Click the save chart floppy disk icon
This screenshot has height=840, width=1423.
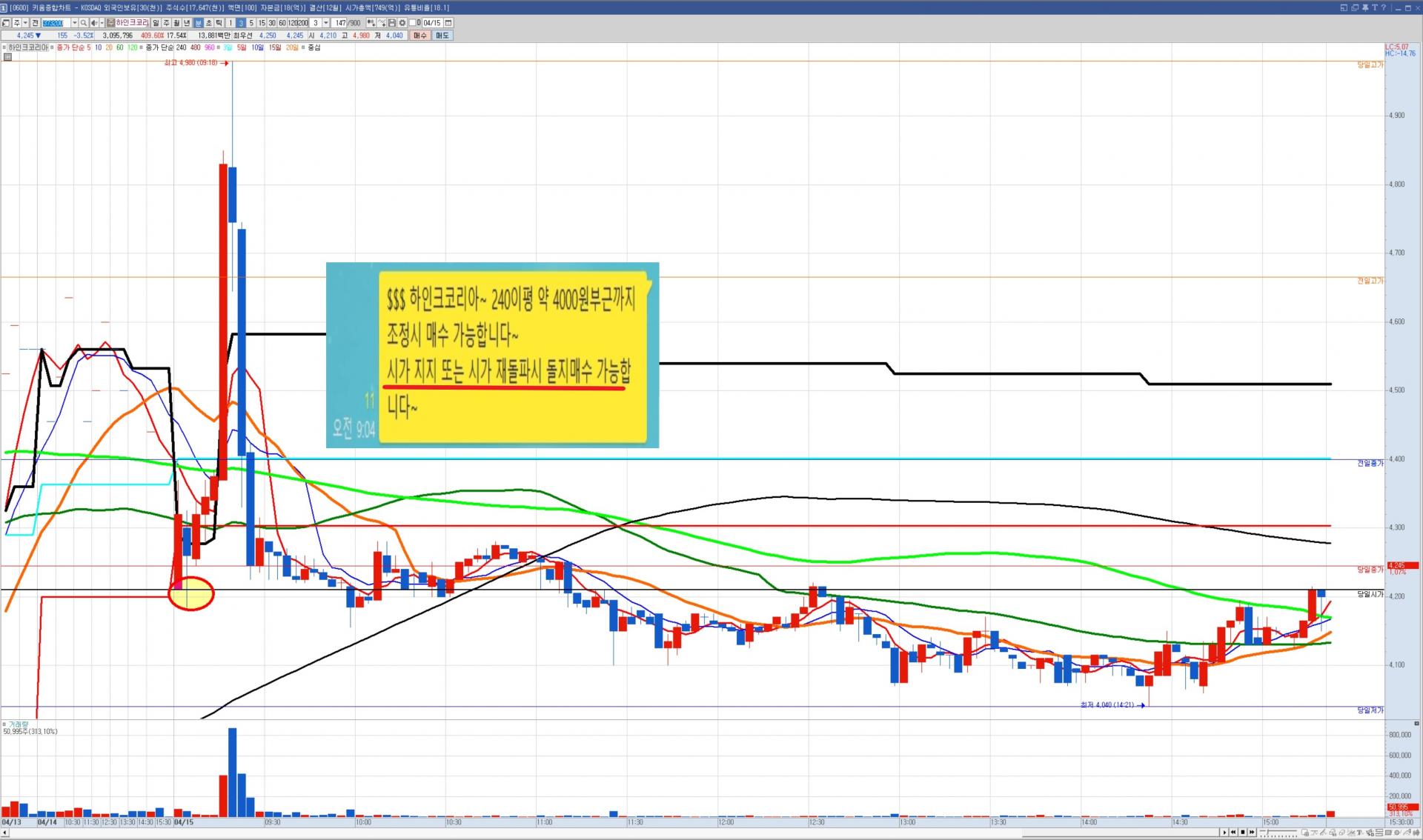coord(392,23)
